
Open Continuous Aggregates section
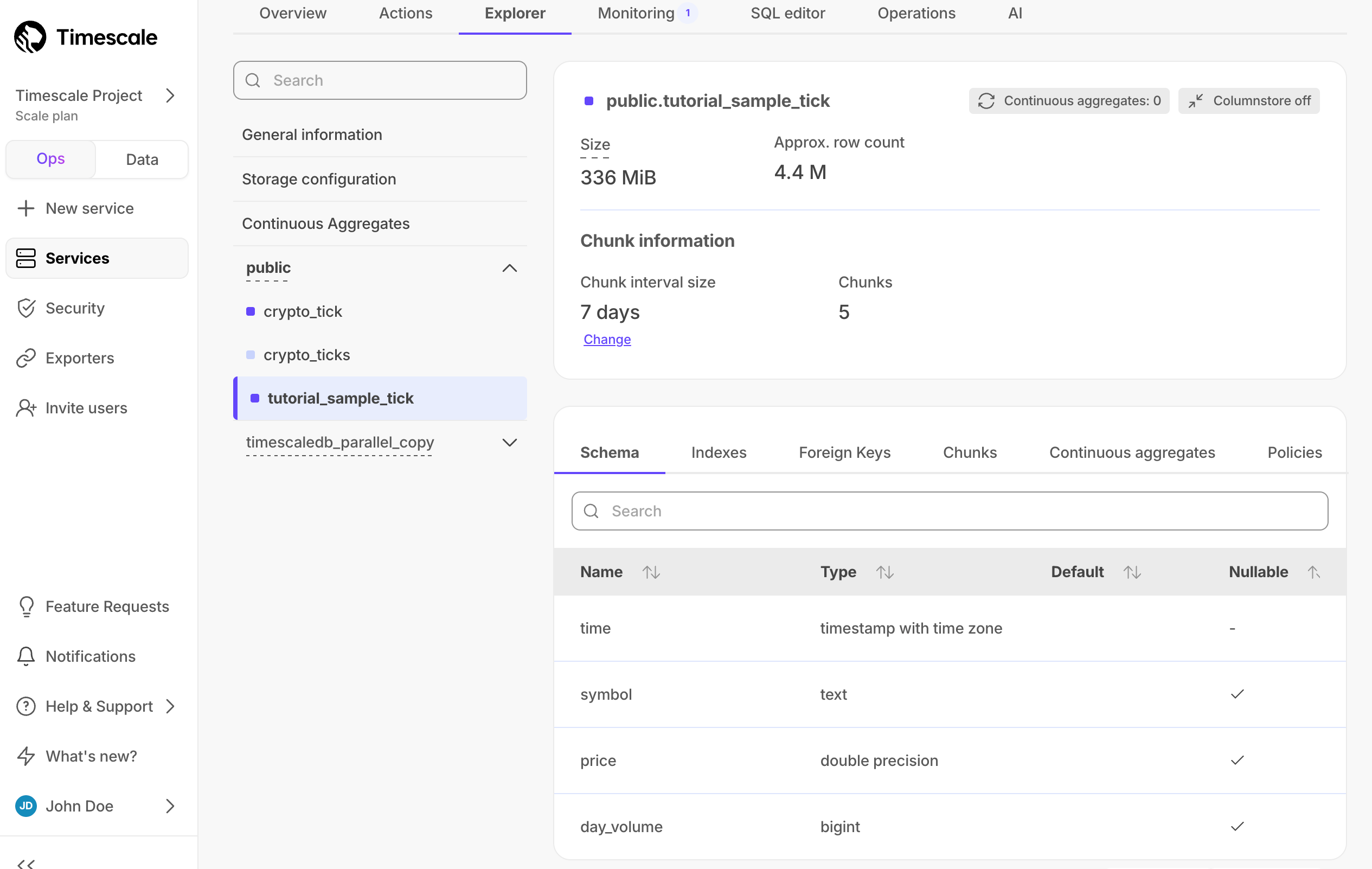[x=380, y=223]
